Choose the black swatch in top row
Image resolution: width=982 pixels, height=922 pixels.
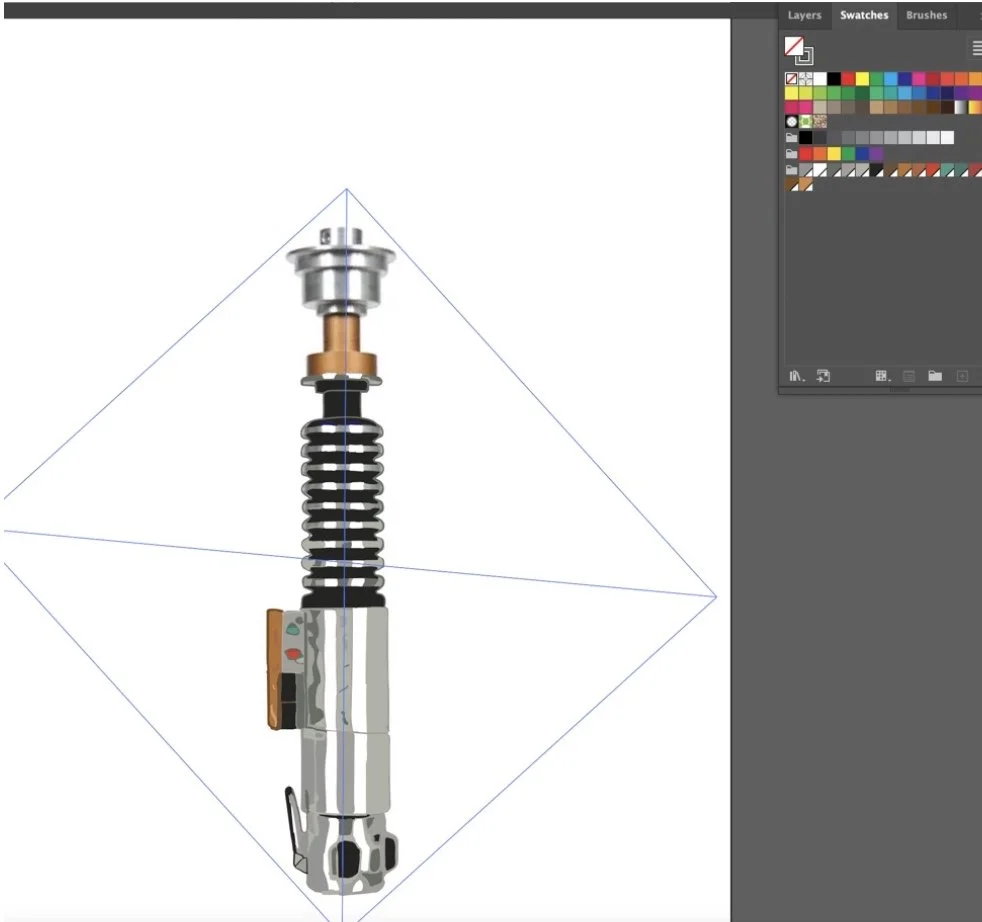(834, 78)
